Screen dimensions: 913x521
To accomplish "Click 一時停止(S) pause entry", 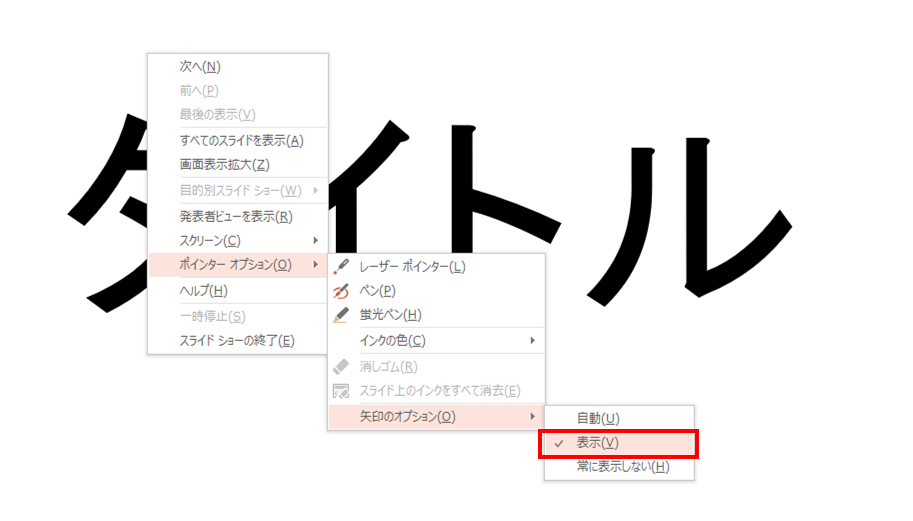I will 238,316.
